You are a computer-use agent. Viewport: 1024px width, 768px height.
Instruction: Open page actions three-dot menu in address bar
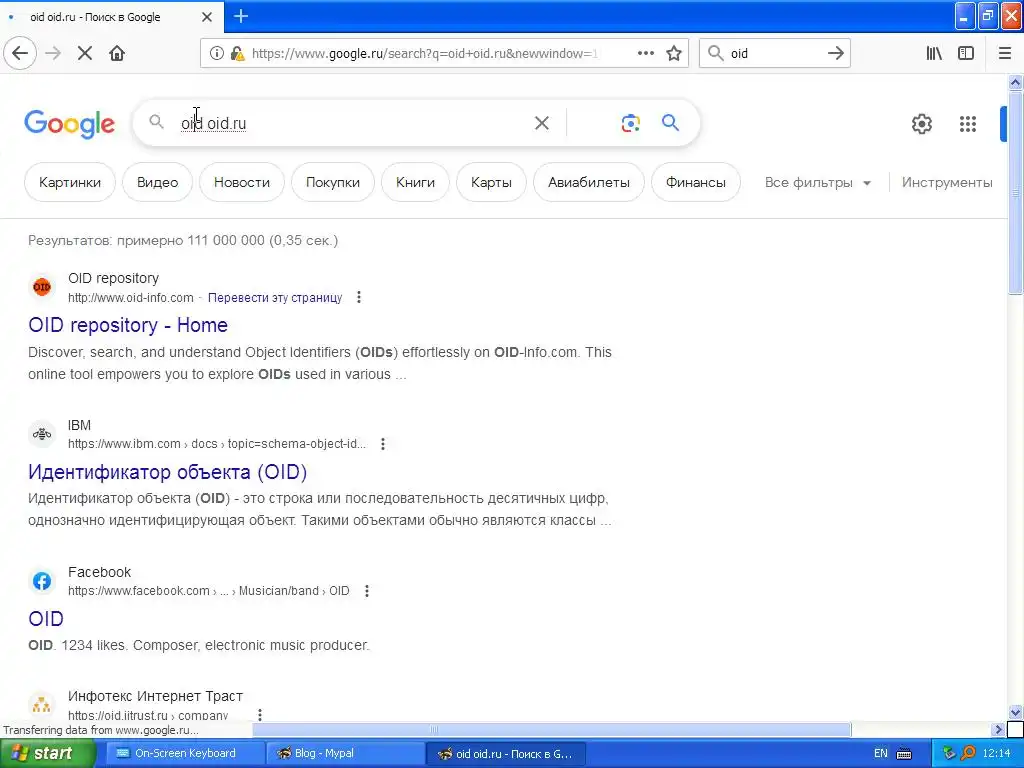[645, 53]
